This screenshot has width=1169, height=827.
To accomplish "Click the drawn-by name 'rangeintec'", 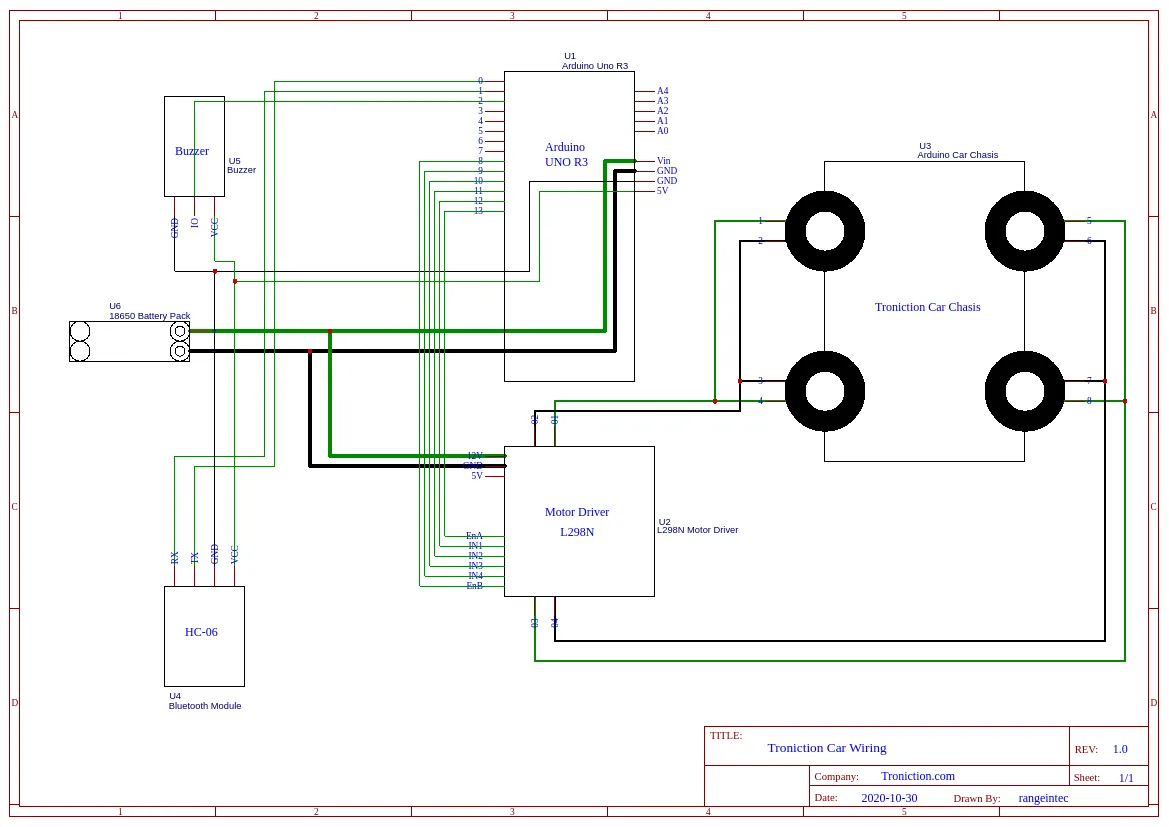I will click(1043, 798).
